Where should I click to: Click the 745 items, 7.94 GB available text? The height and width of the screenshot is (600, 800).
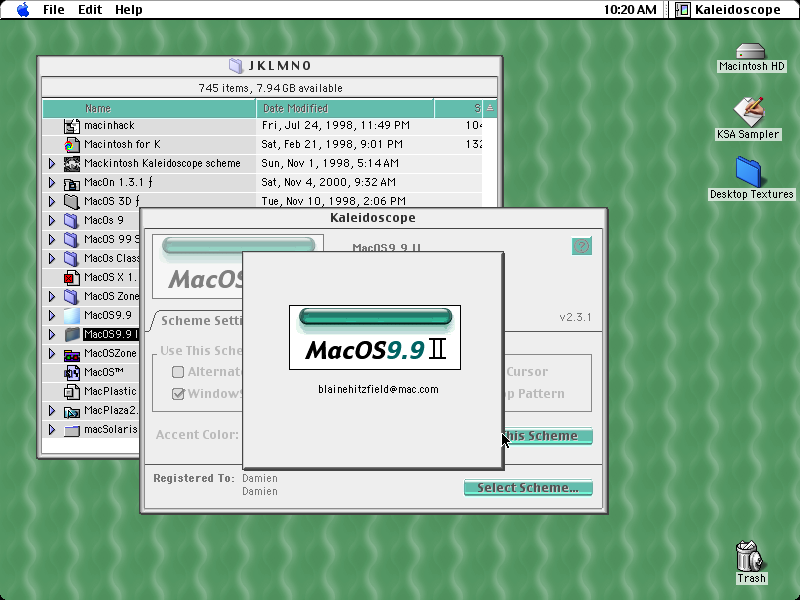pyautogui.click(x=270, y=88)
